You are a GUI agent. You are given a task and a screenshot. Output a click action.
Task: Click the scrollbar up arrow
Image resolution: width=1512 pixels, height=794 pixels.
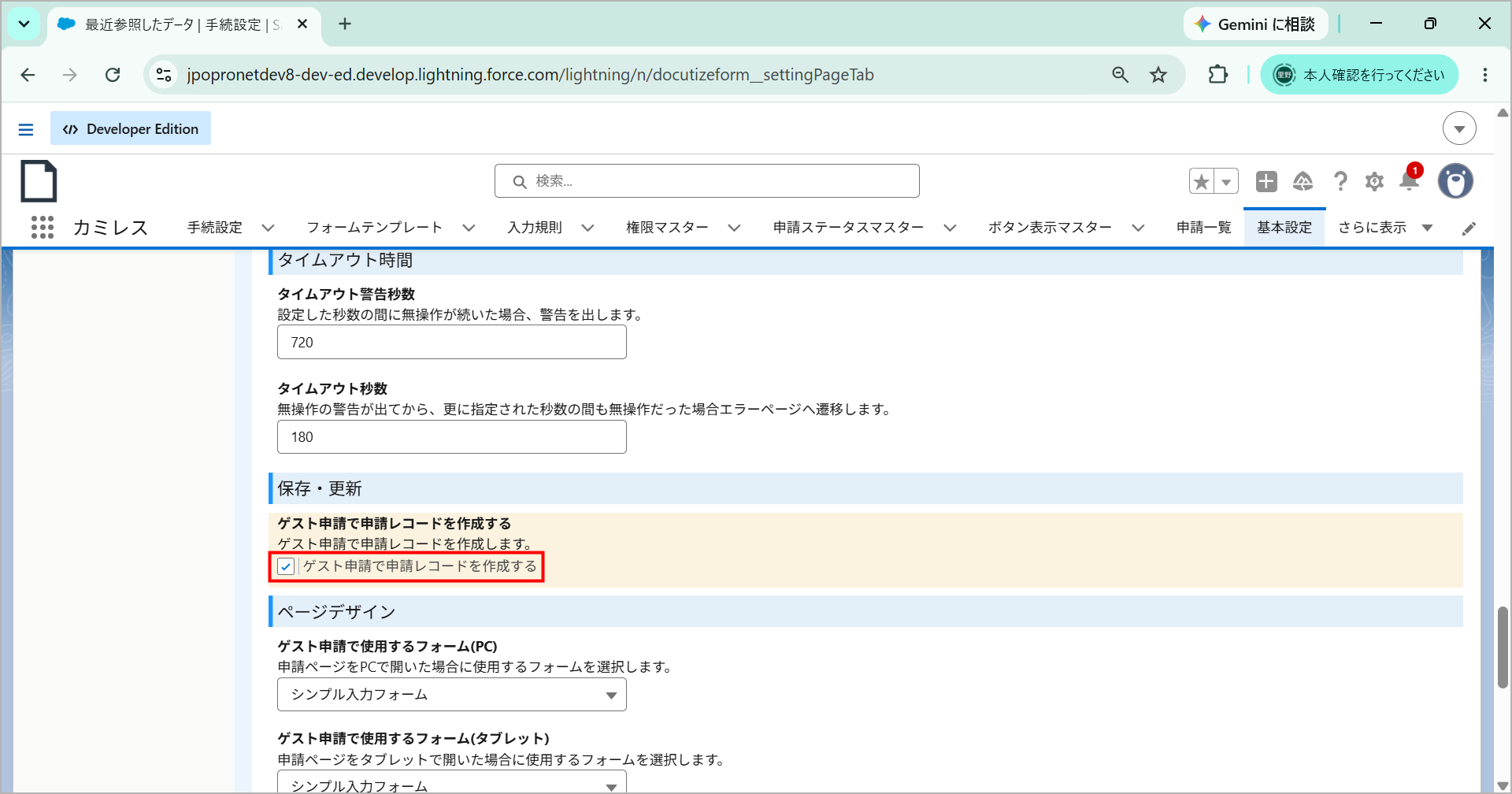point(1503,113)
